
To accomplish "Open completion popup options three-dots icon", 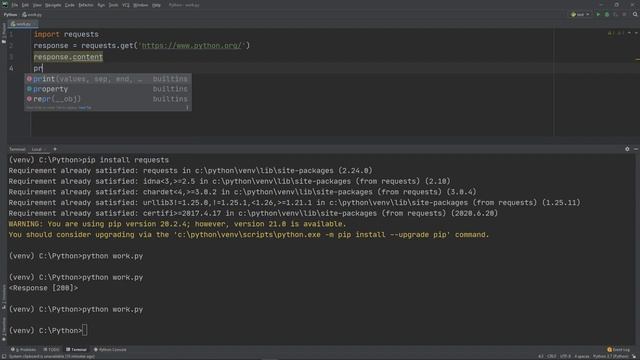I will 187,108.
